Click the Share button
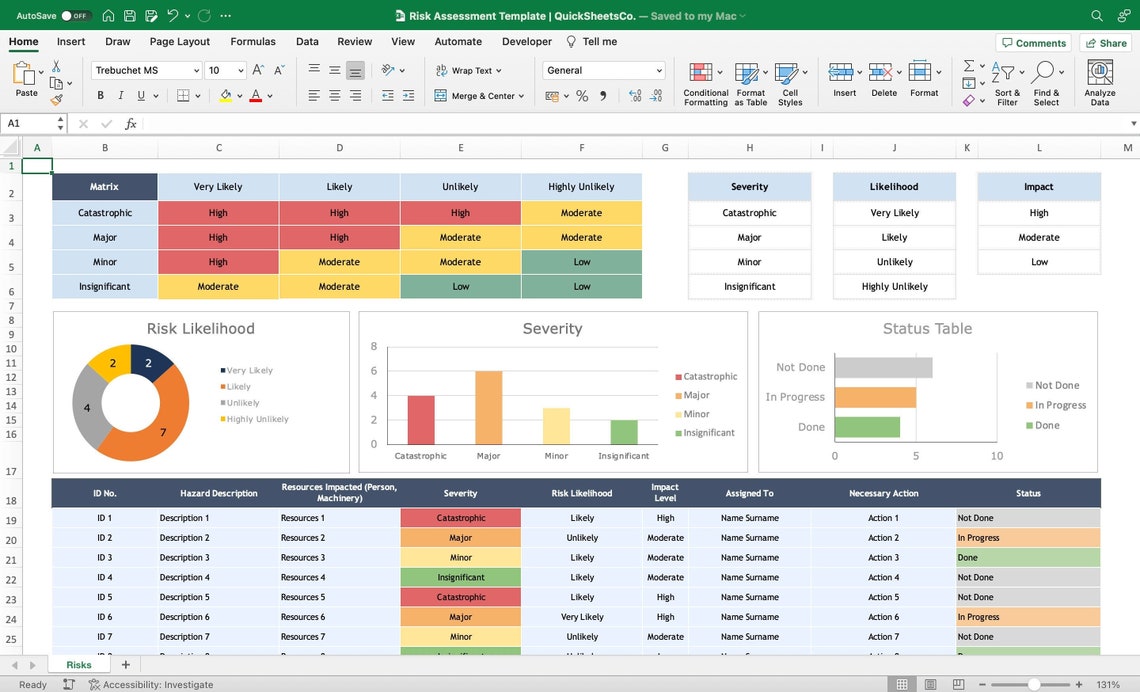 click(x=1105, y=42)
